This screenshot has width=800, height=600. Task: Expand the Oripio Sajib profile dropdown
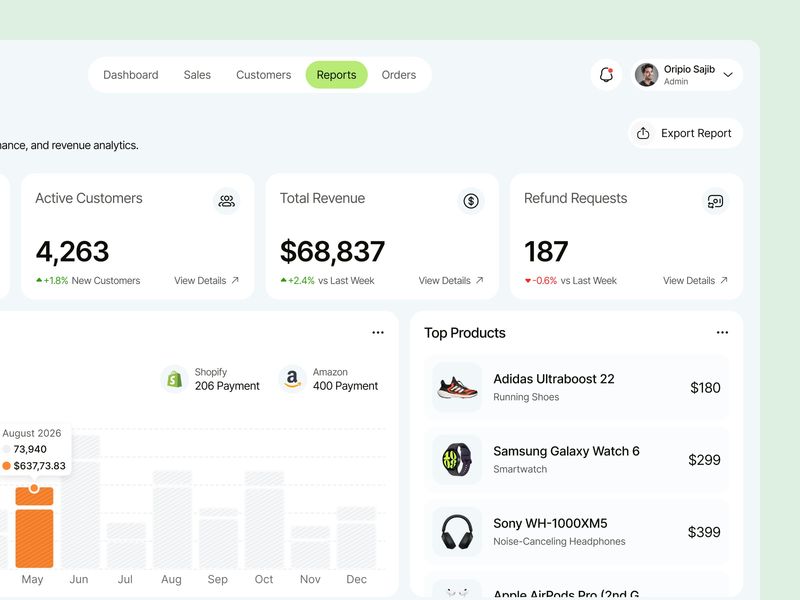coord(729,74)
